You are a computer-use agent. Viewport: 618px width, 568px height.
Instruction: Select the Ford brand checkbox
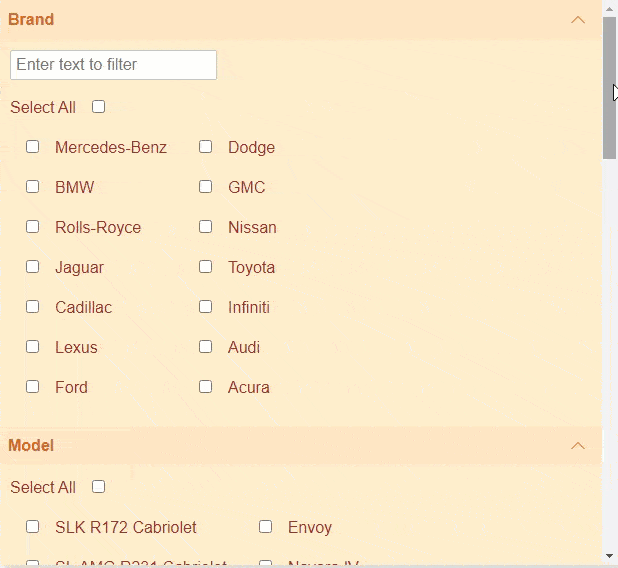[x=33, y=387]
